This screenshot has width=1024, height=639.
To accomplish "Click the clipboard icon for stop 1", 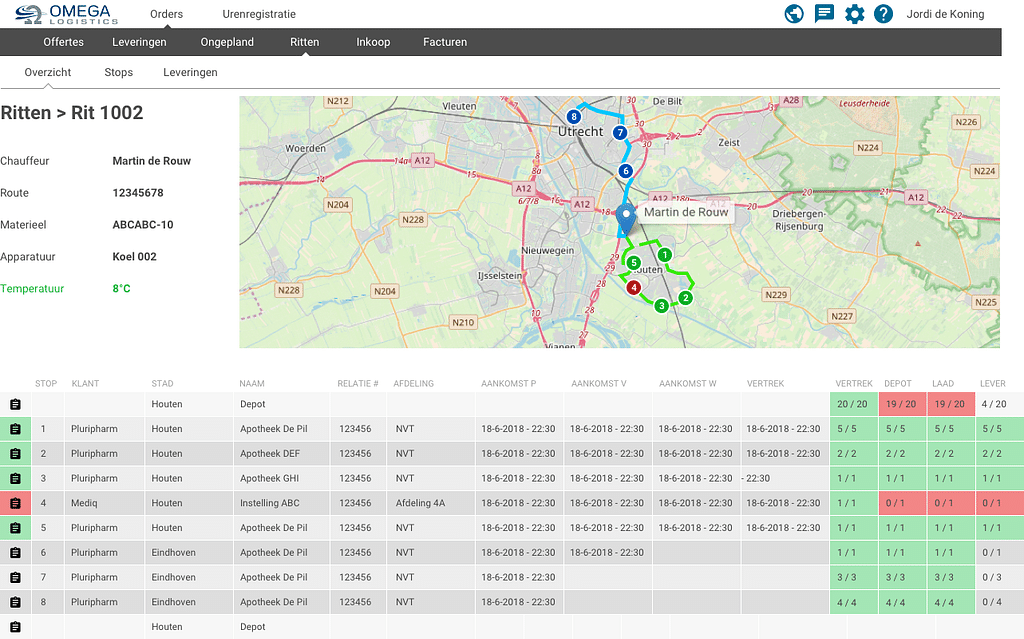I will [x=15, y=429].
